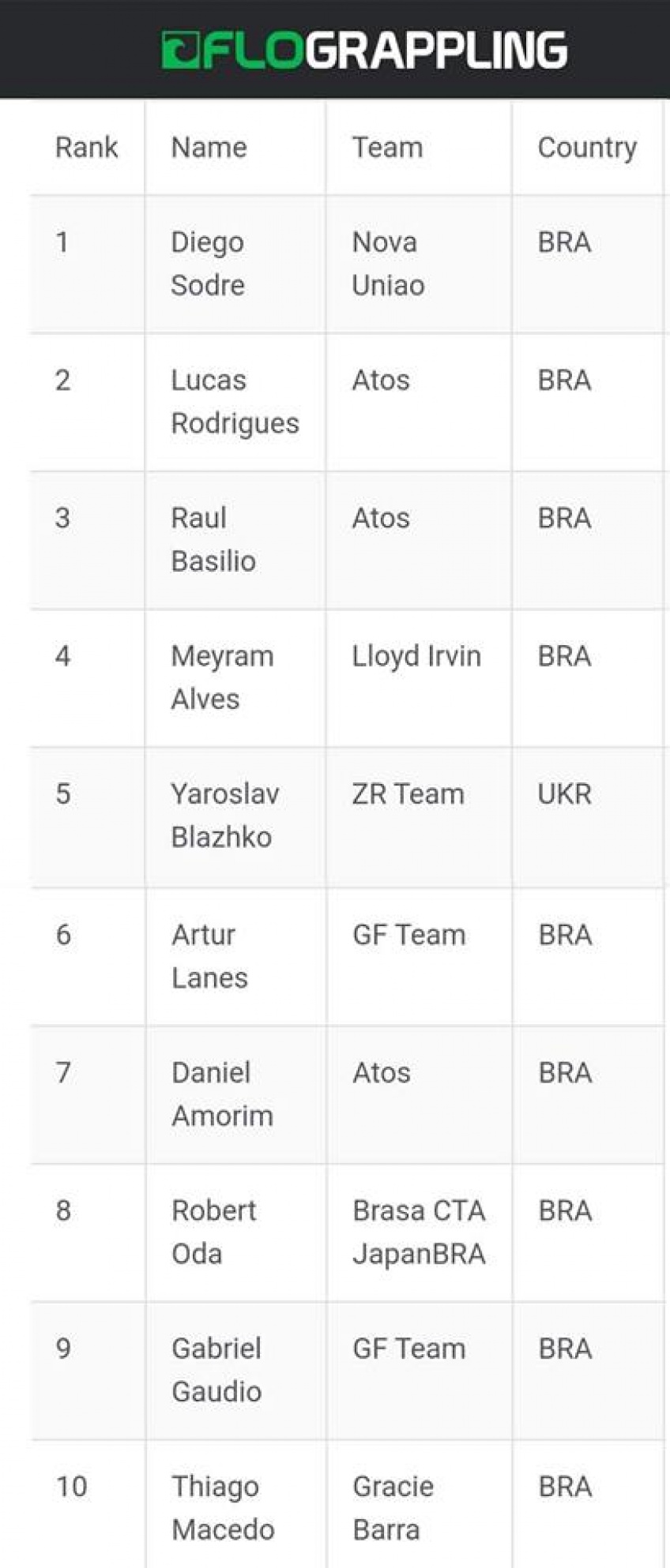Viewport: 670px width, 1568px height.
Task: Open Thiago Macedo's entry
Action: click(224, 1509)
